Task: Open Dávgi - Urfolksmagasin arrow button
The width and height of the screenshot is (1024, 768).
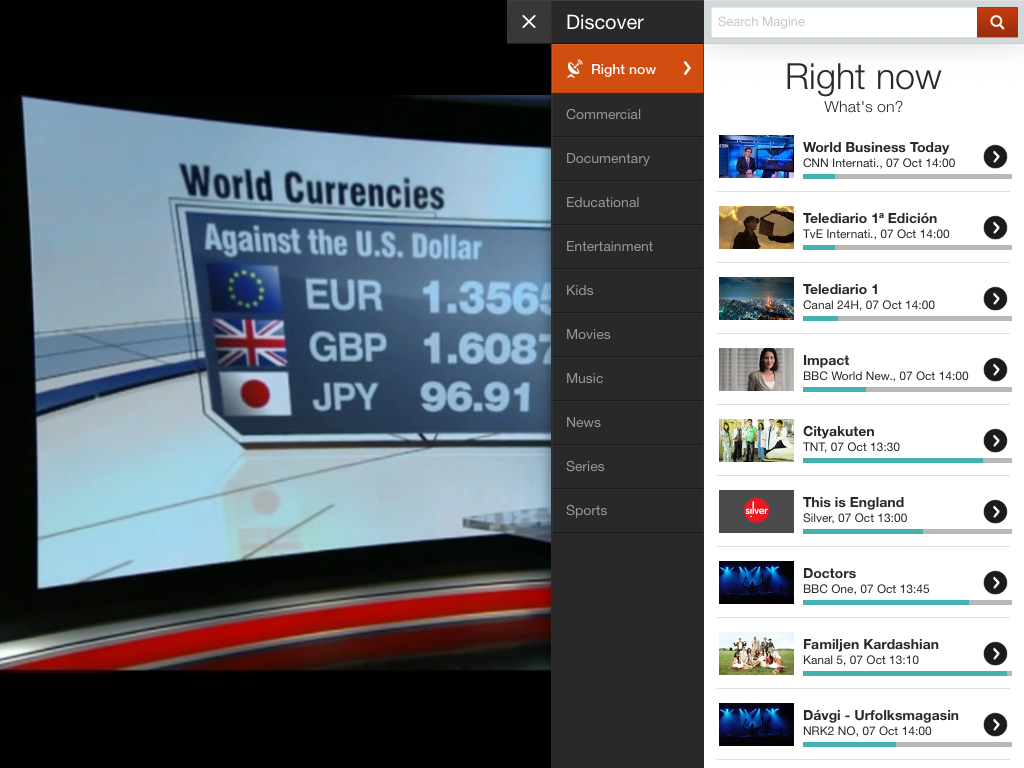Action: 995,724
